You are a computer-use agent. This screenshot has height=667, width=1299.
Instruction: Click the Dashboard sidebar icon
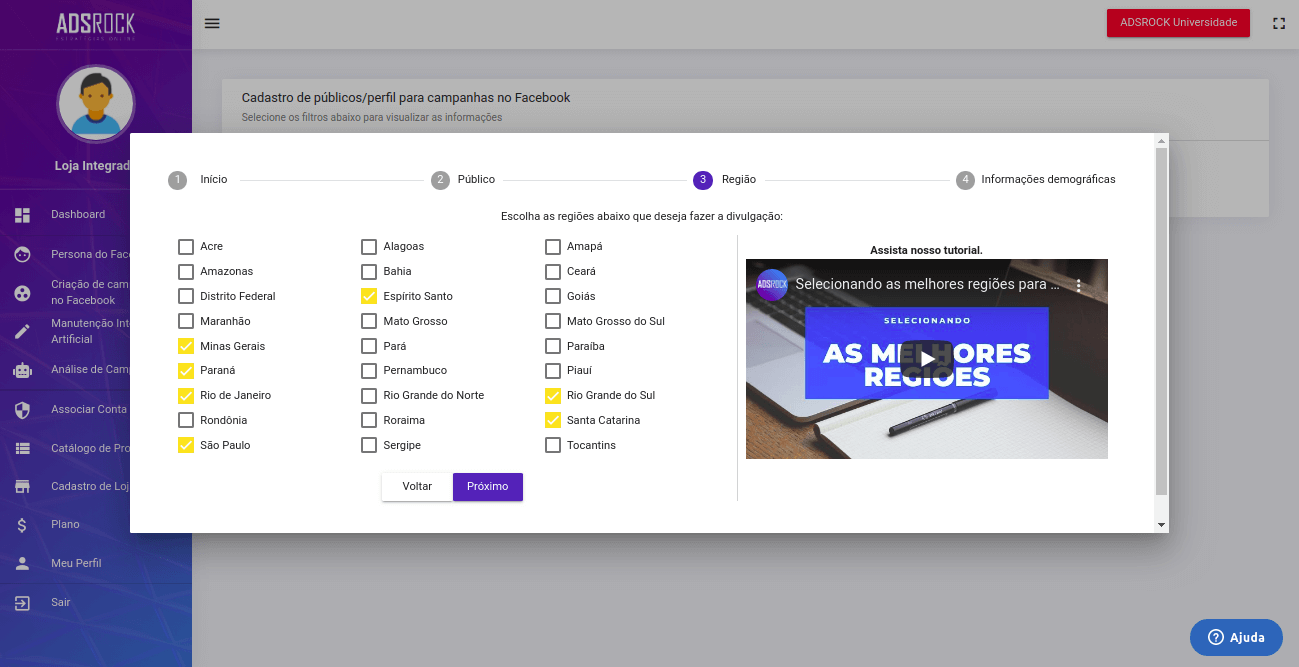pos(22,215)
